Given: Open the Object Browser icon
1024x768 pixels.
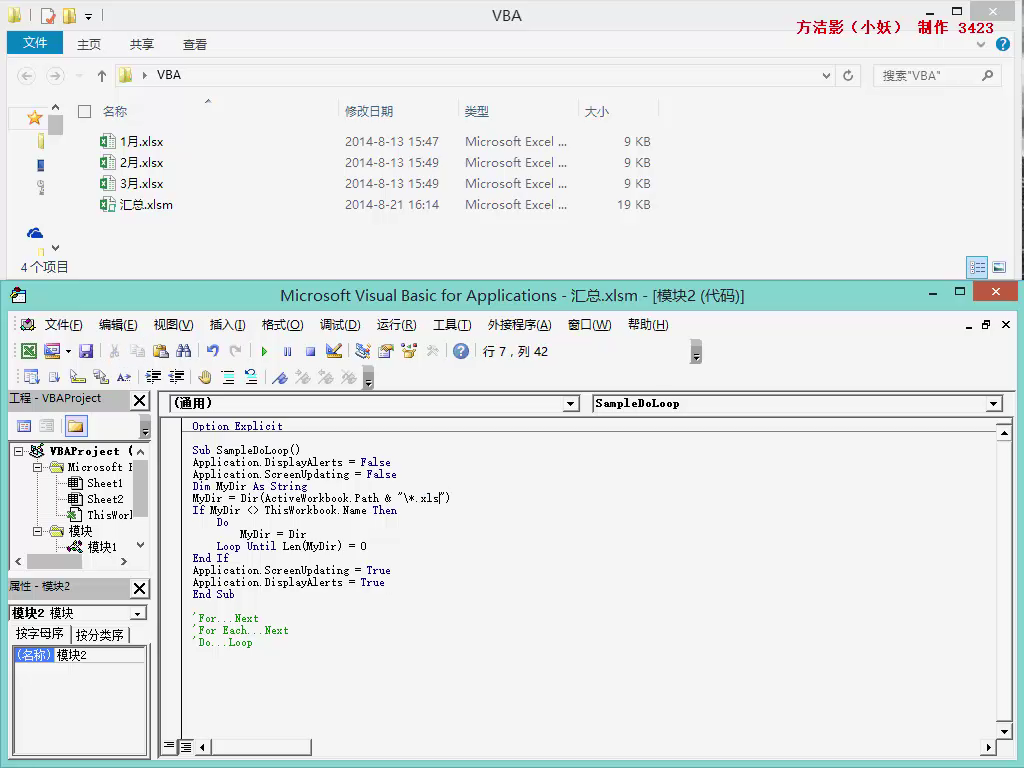Looking at the screenshot, I should [409, 351].
